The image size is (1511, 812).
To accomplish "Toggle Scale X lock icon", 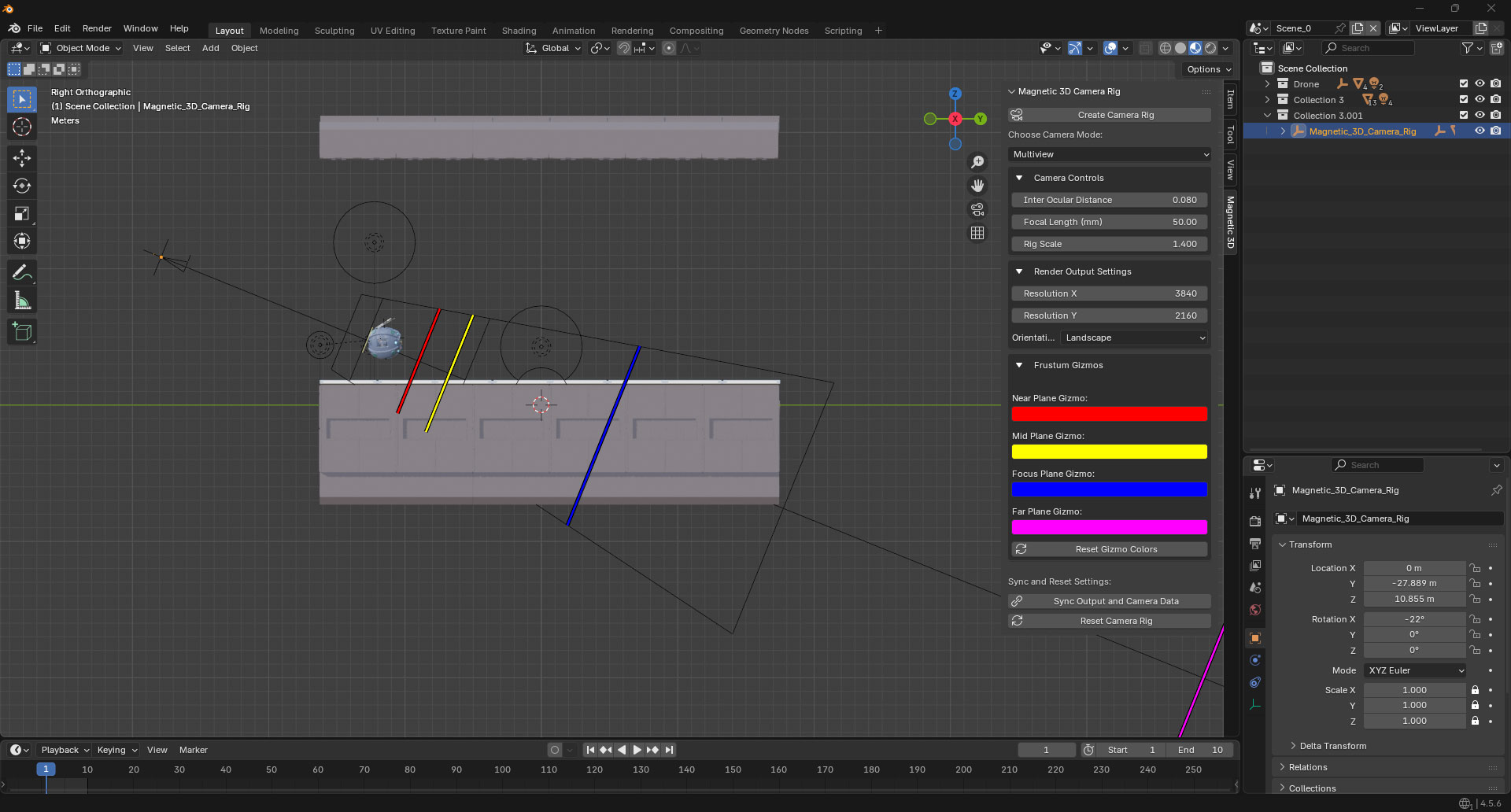I will click(x=1475, y=690).
